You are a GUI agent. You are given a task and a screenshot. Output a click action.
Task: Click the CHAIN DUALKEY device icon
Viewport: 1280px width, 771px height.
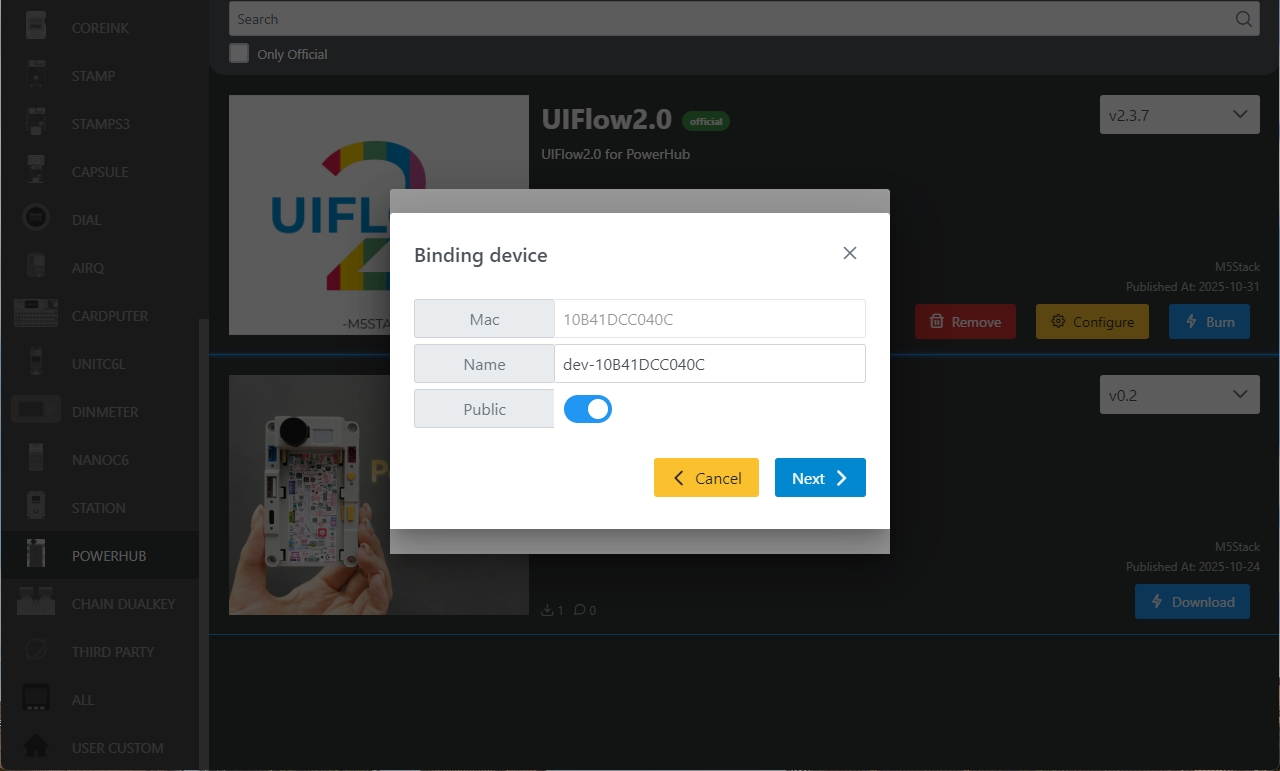(x=36, y=603)
